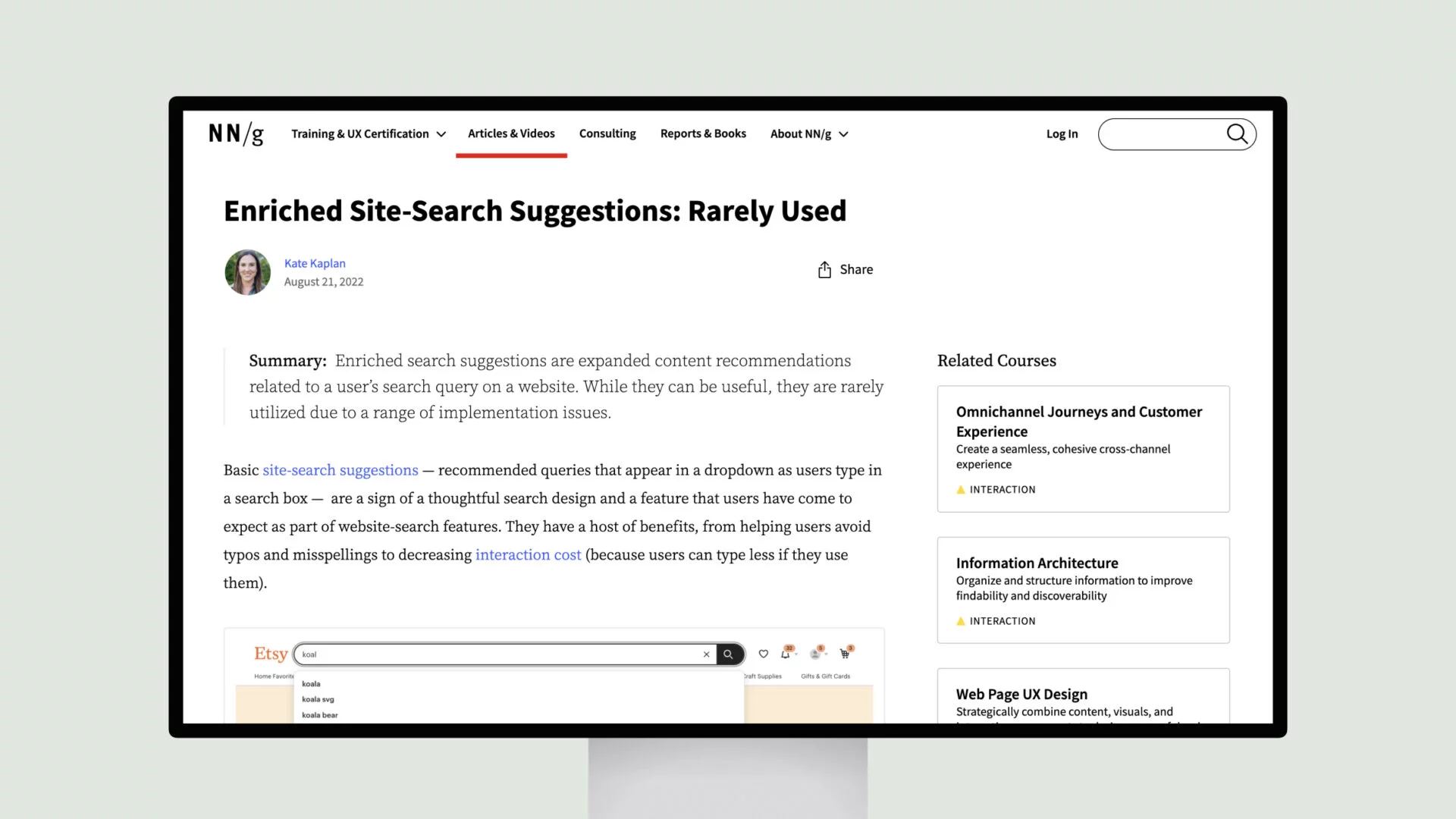
Task: Click the search icon to search
Action: (x=1237, y=133)
